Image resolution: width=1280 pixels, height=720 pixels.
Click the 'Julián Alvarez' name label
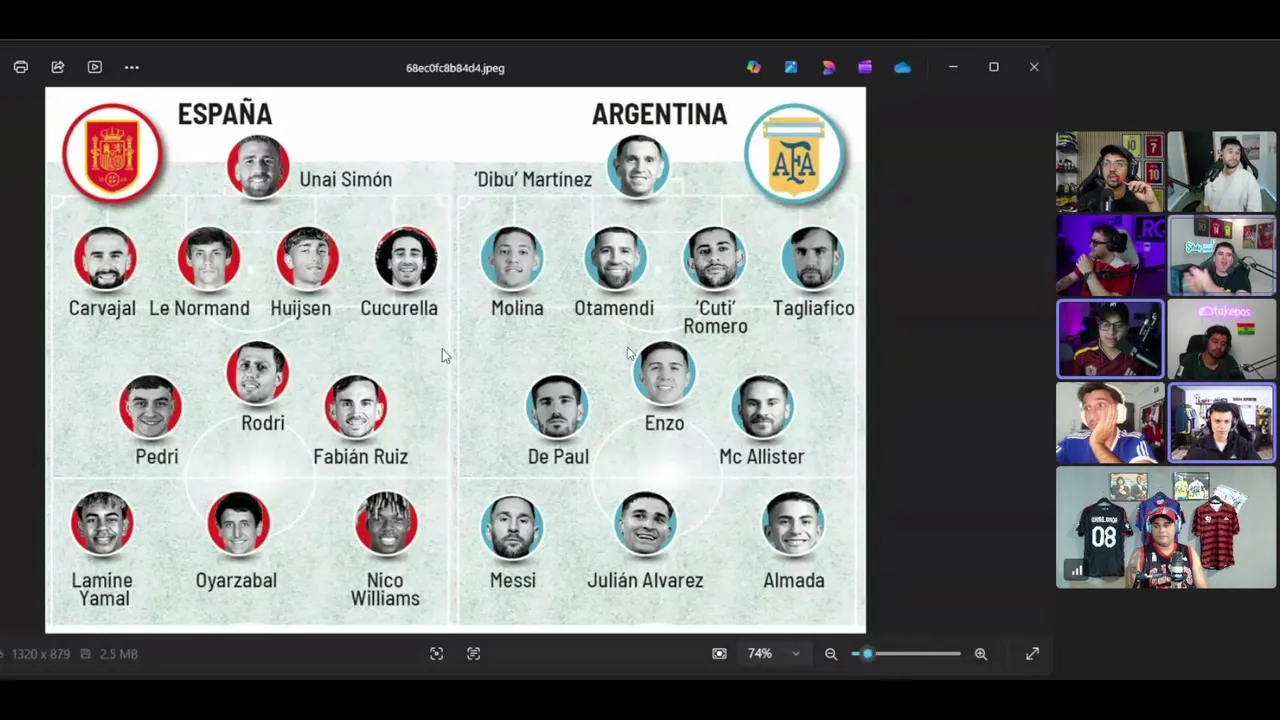(645, 581)
